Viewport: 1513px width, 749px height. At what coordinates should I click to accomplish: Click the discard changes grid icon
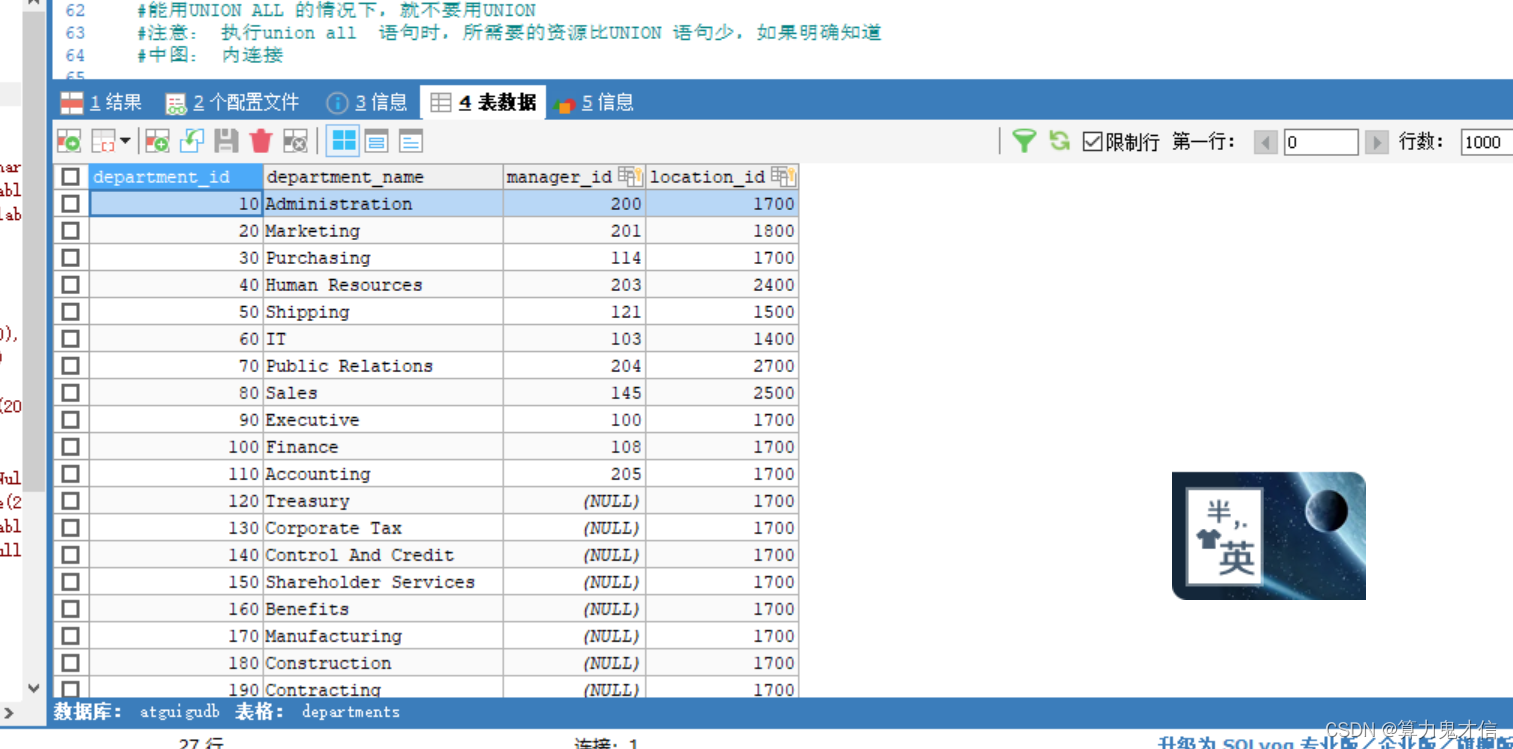pyautogui.click(x=295, y=141)
